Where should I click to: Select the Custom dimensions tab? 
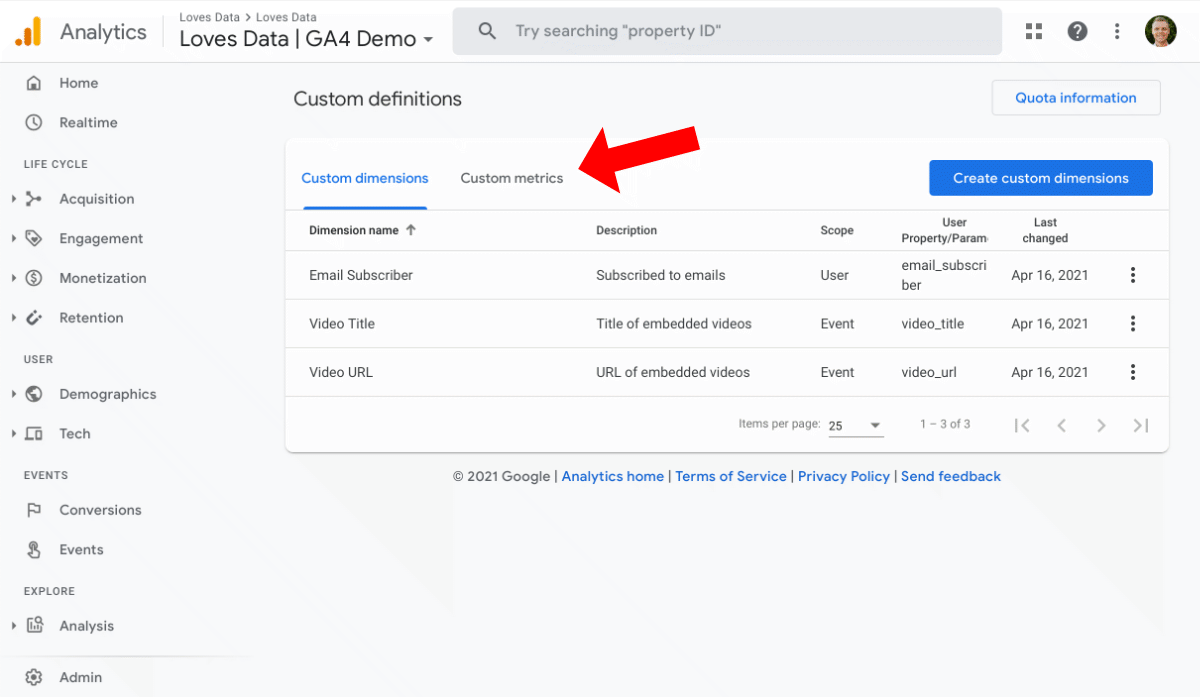(x=365, y=178)
